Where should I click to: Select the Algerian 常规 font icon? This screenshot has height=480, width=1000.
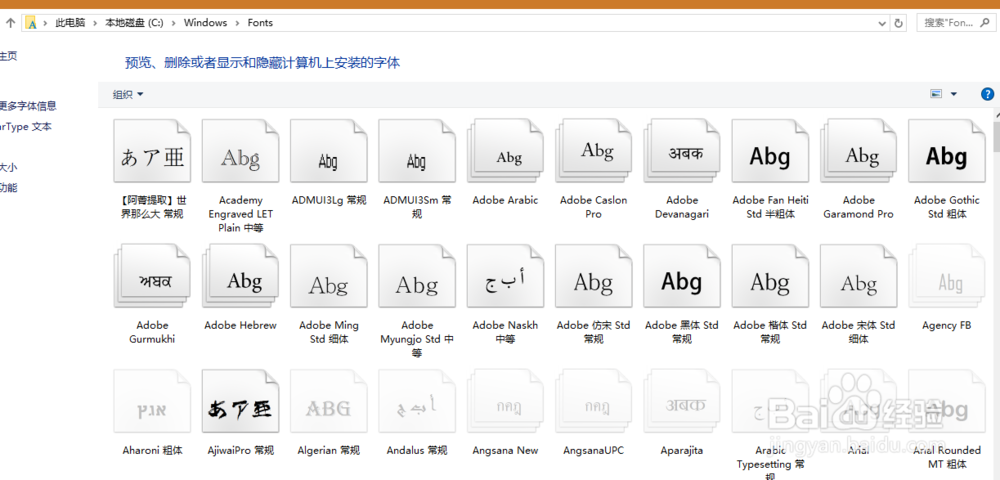[328, 402]
